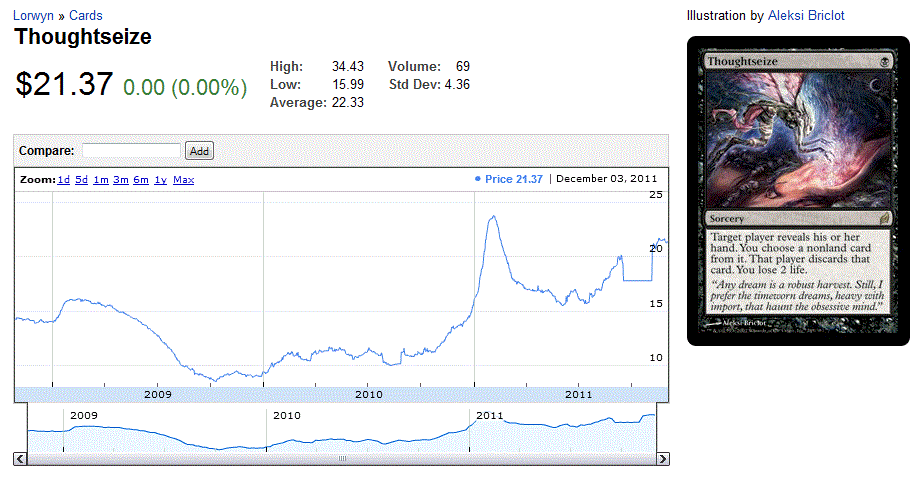Click the scrollbar grip in the timeline
Screen dimensions: 918x485
[341, 458]
